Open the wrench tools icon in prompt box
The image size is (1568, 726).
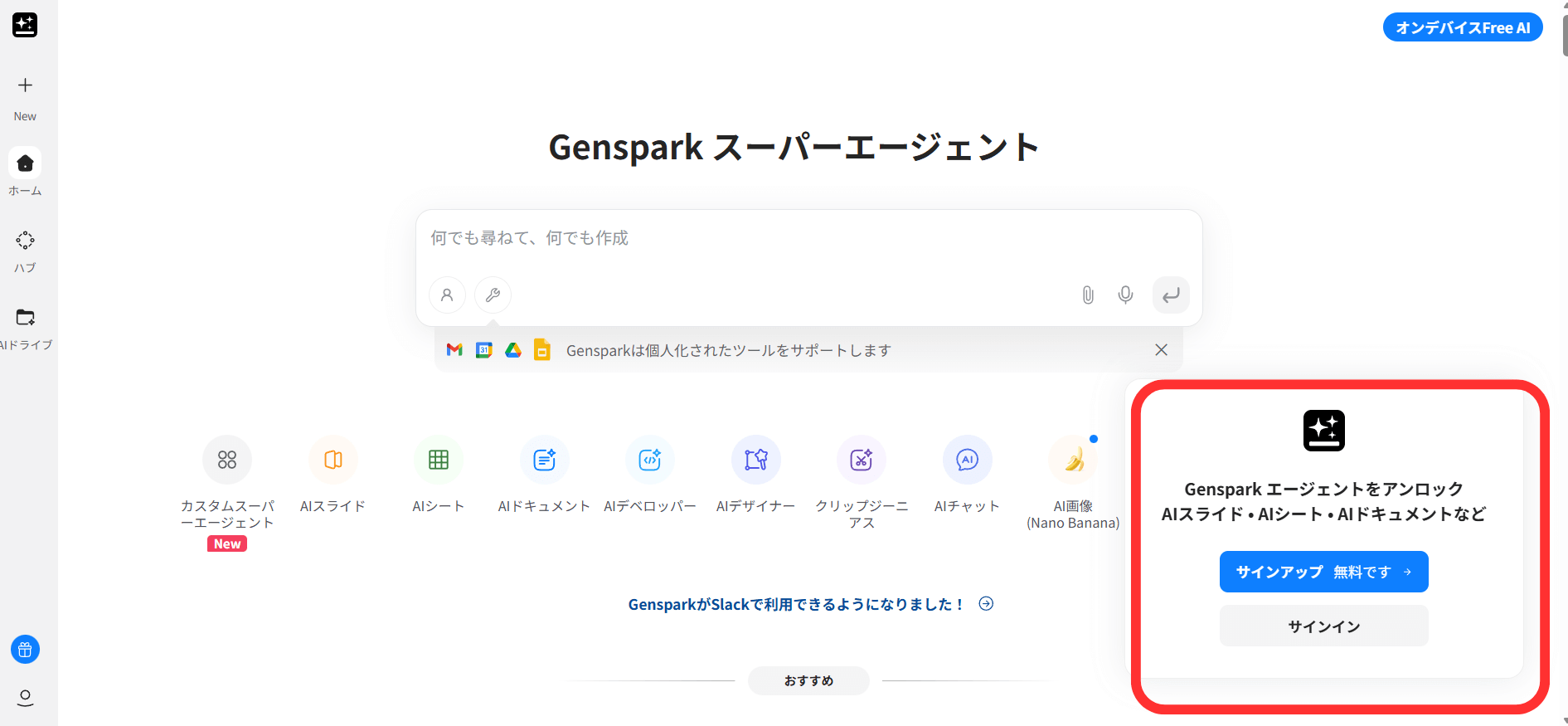pyautogui.click(x=493, y=295)
